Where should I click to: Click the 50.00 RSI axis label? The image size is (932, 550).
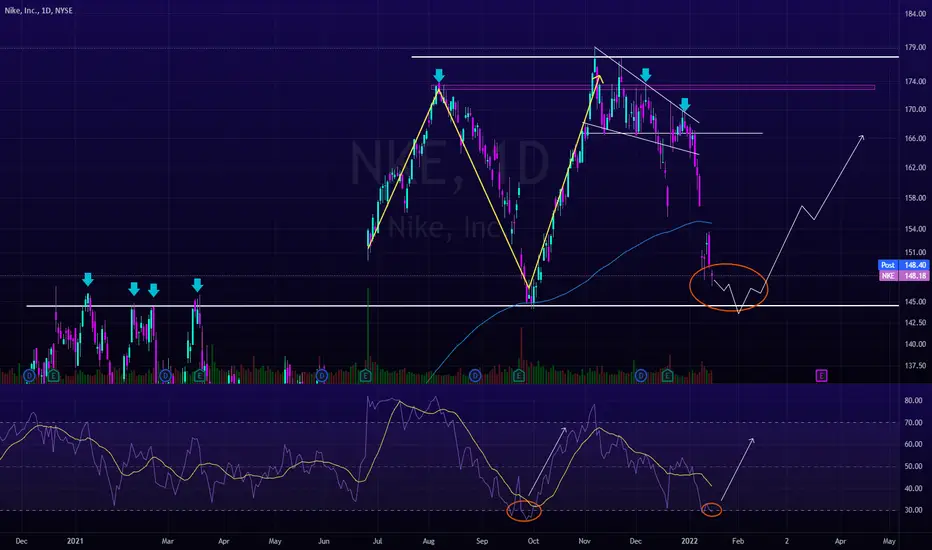[x=913, y=466]
